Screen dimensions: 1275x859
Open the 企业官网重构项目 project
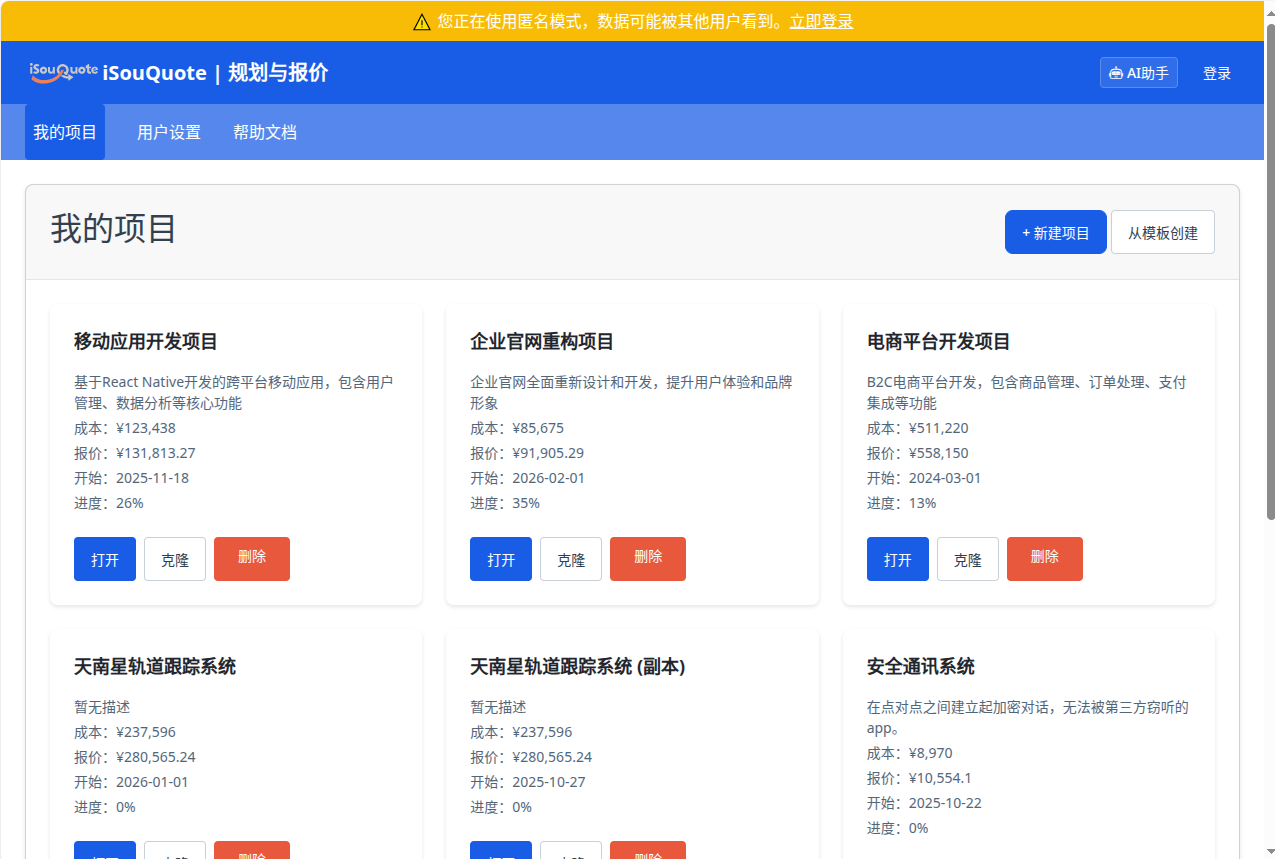coord(501,559)
